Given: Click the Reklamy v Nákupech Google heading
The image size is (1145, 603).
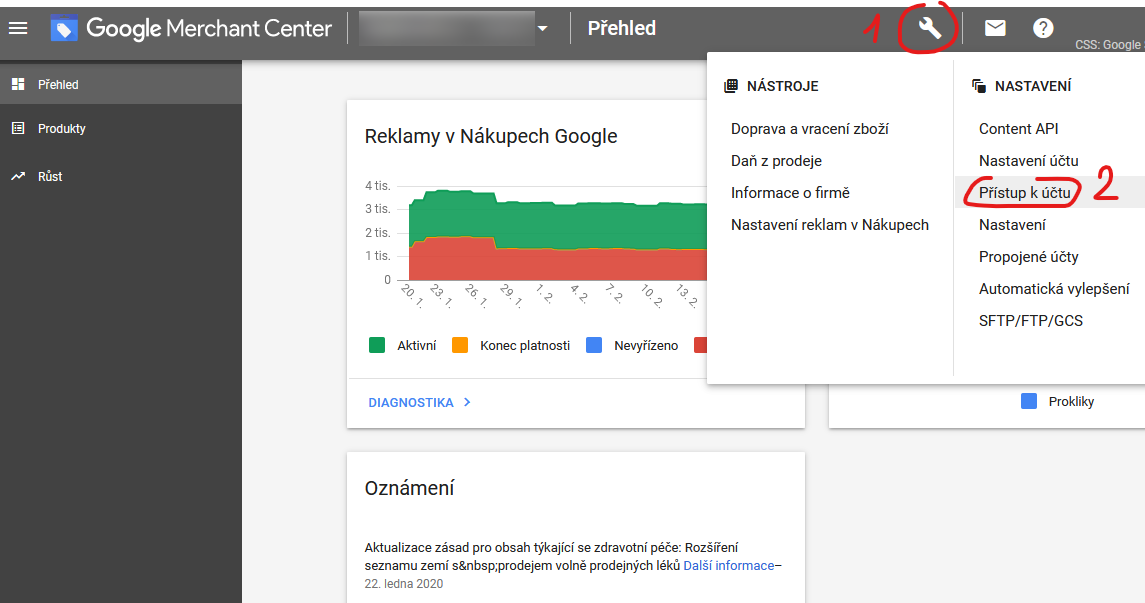Looking at the screenshot, I should coord(491,137).
